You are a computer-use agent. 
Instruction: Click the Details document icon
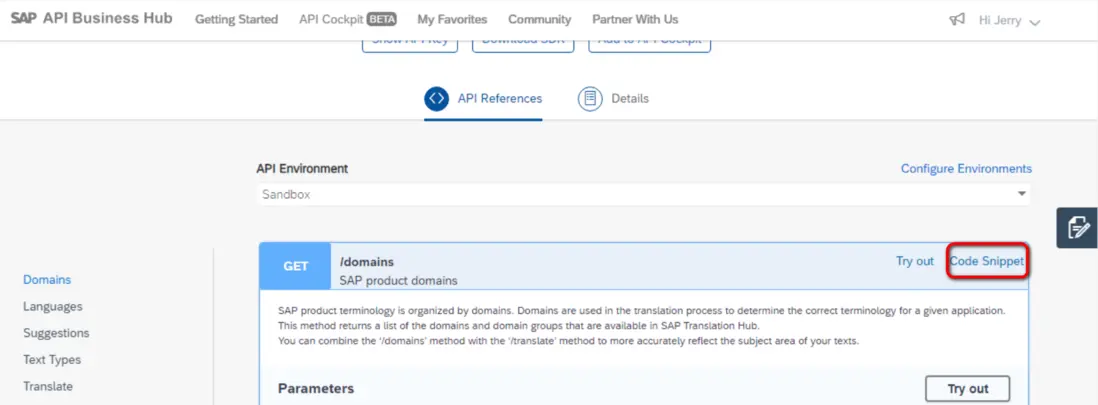coord(590,98)
